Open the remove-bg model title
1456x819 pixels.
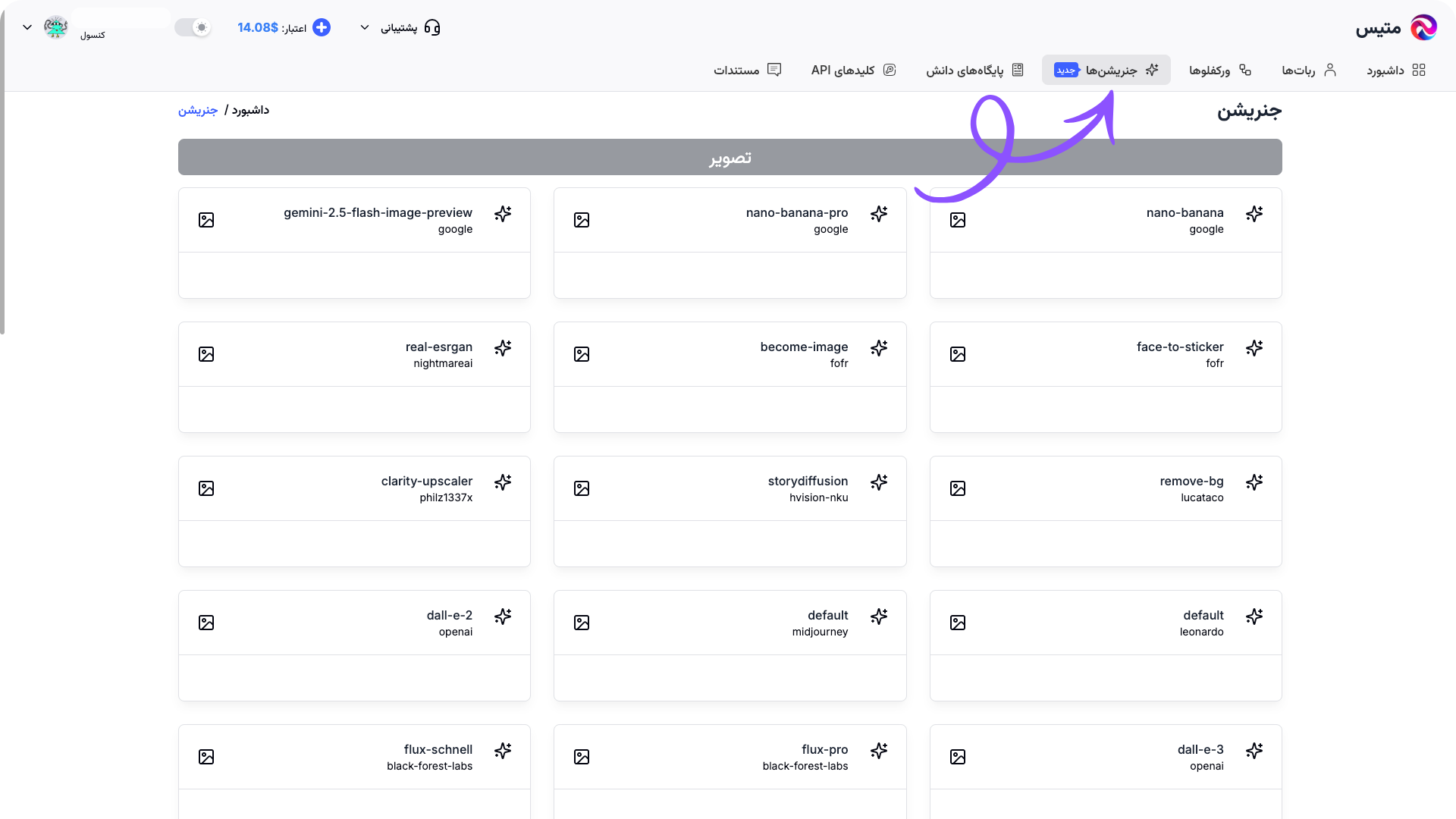(x=1192, y=481)
